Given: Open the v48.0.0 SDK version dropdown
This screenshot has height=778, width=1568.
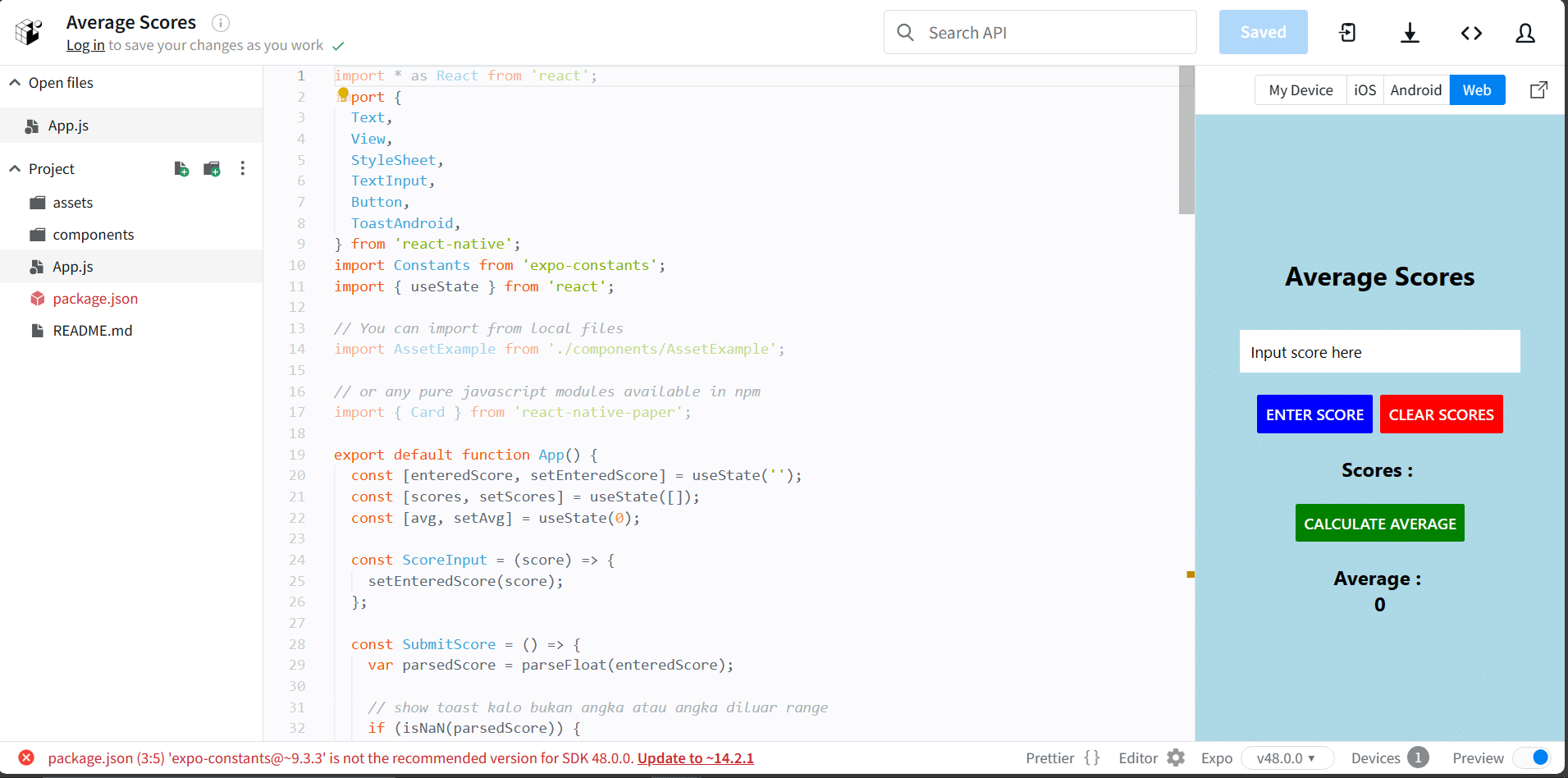Looking at the screenshot, I should tap(1287, 757).
